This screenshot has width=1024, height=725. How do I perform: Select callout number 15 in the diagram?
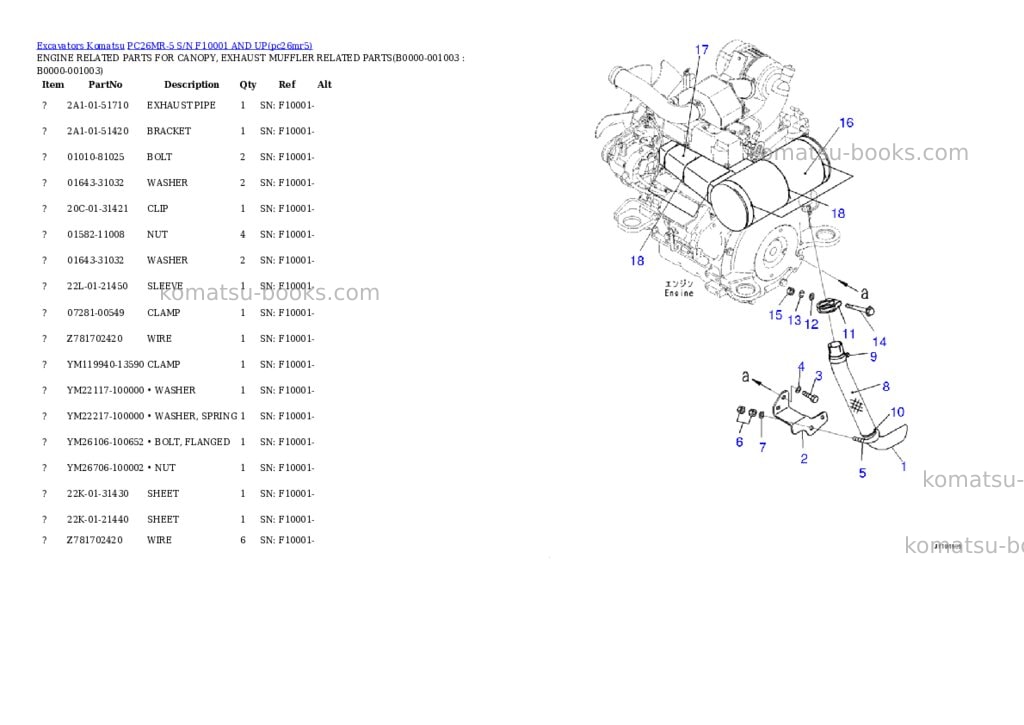point(775,315)
